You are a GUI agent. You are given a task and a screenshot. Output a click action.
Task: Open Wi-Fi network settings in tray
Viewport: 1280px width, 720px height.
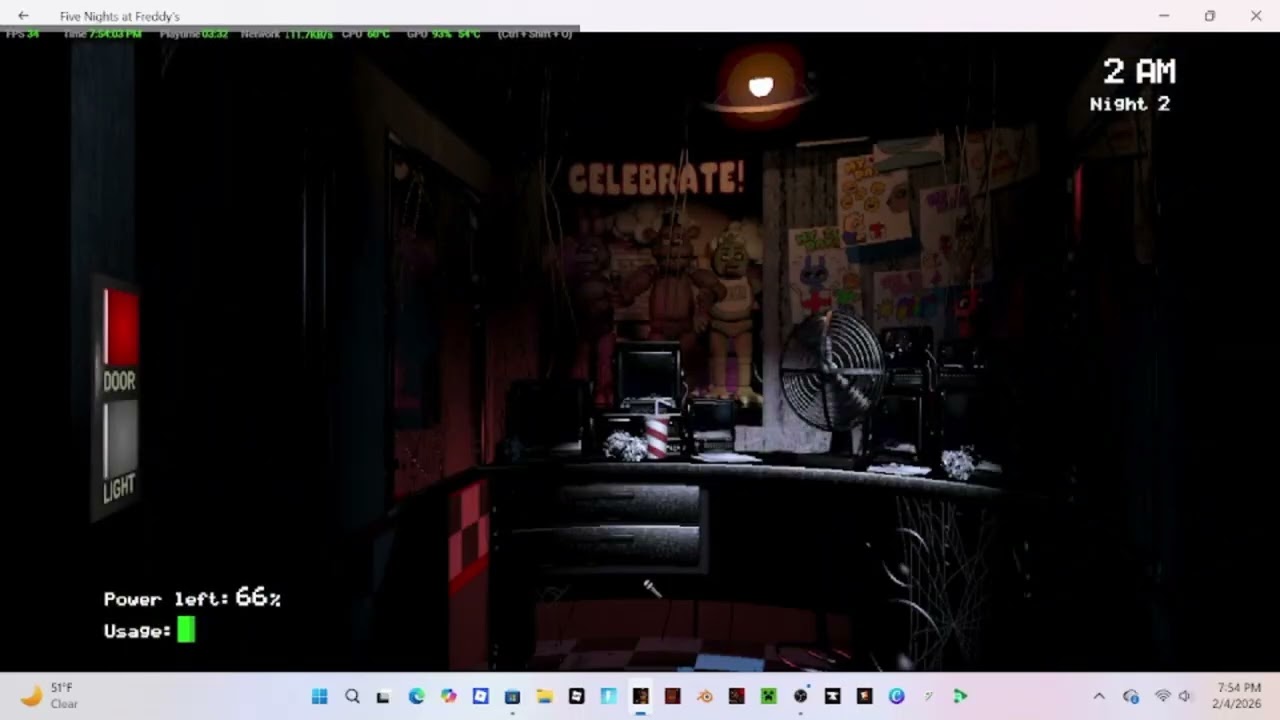coord(1162,696)
